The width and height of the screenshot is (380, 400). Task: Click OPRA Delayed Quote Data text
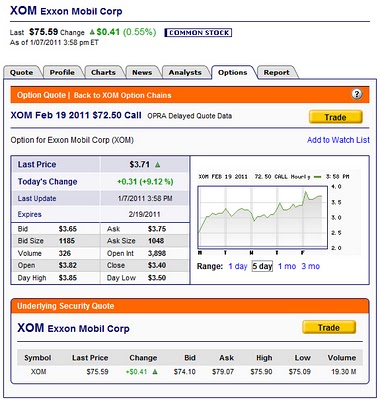pos(190,116)
